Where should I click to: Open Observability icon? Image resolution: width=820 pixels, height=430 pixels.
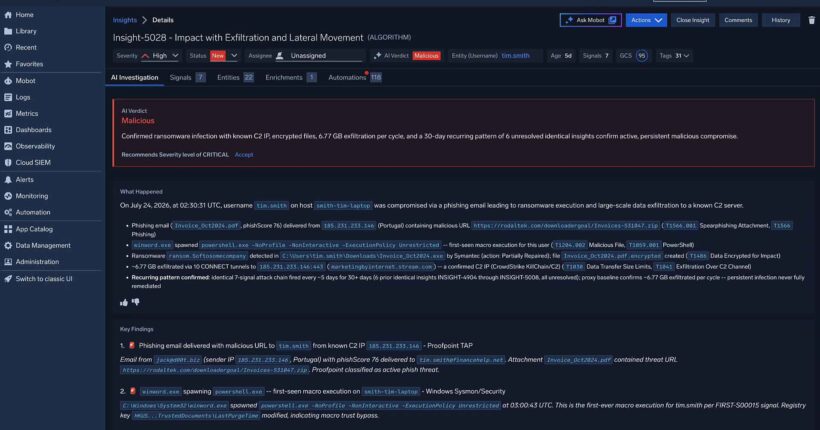pos(8,146)
